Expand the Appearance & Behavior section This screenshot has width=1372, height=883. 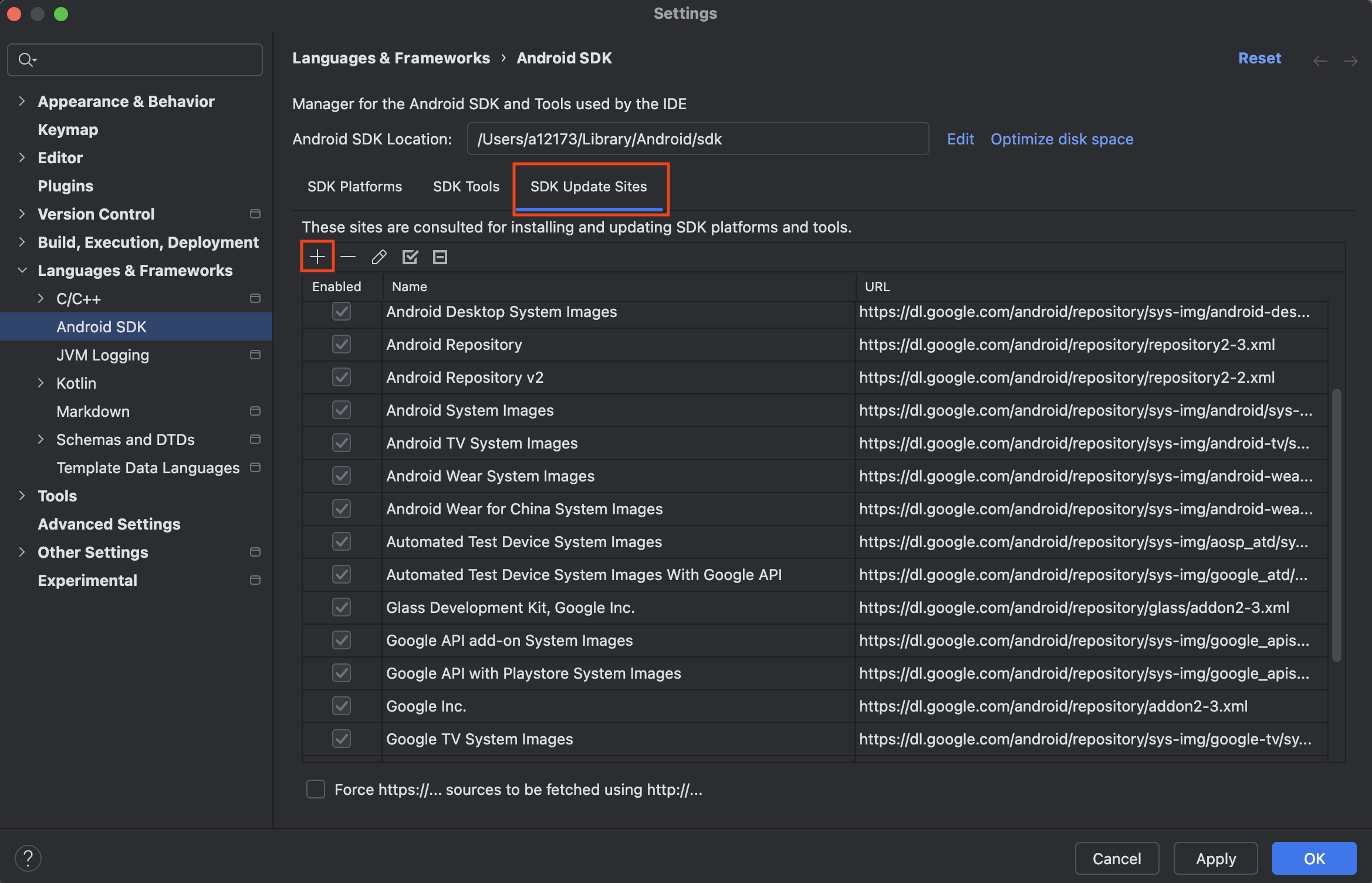click(22, 101)
